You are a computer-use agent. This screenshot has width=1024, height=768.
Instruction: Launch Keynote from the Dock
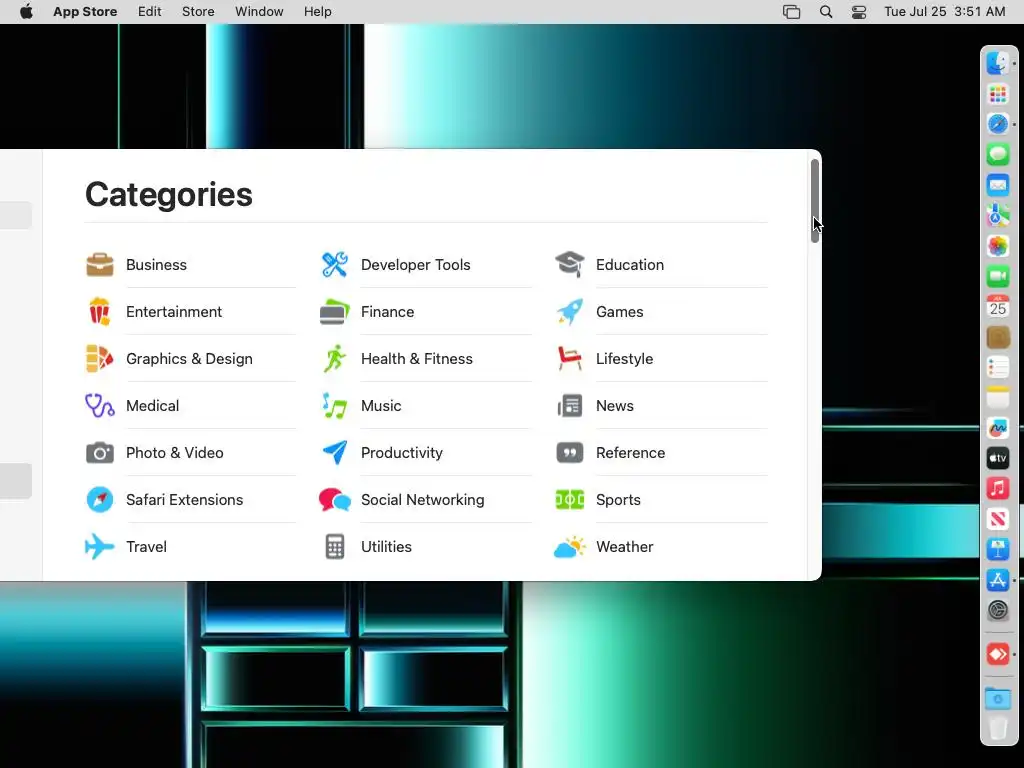(998, 549)
